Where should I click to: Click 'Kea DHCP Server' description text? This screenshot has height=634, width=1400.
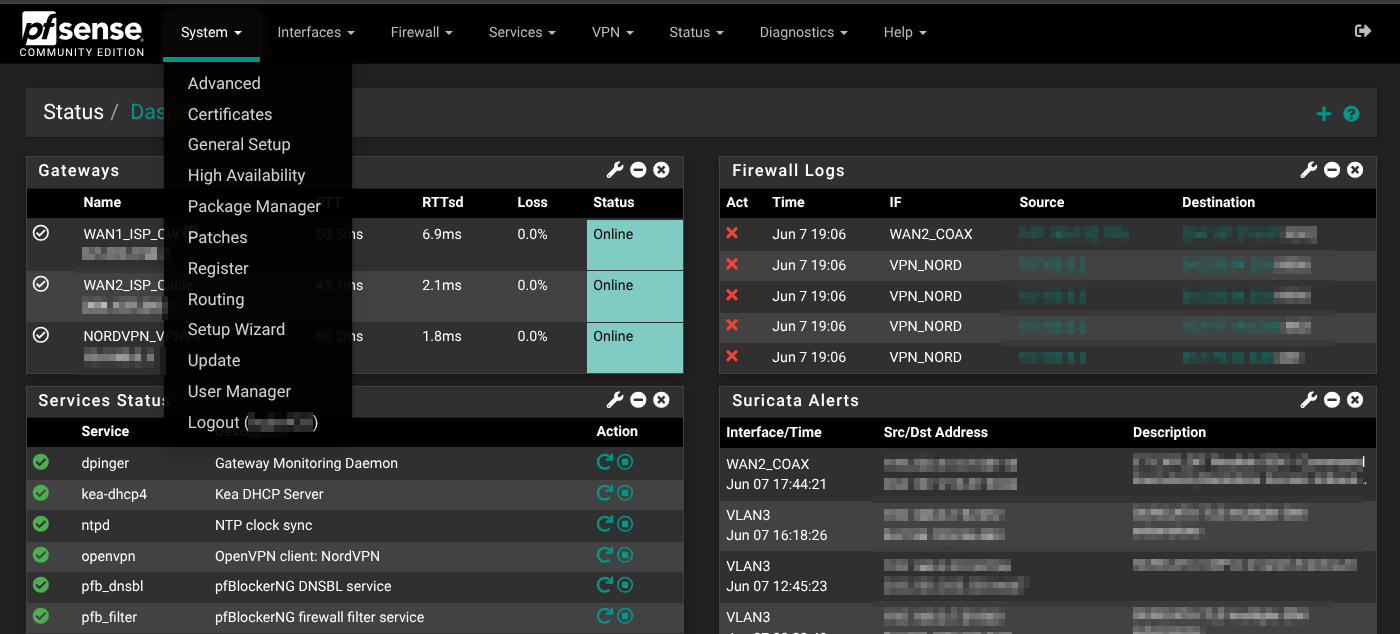(x=269, y=494)
